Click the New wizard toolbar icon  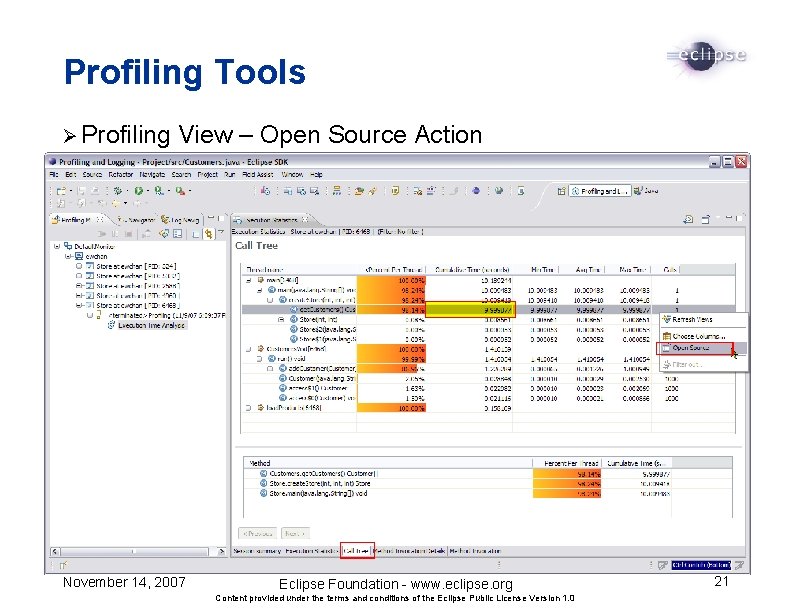tap(61, 191)
